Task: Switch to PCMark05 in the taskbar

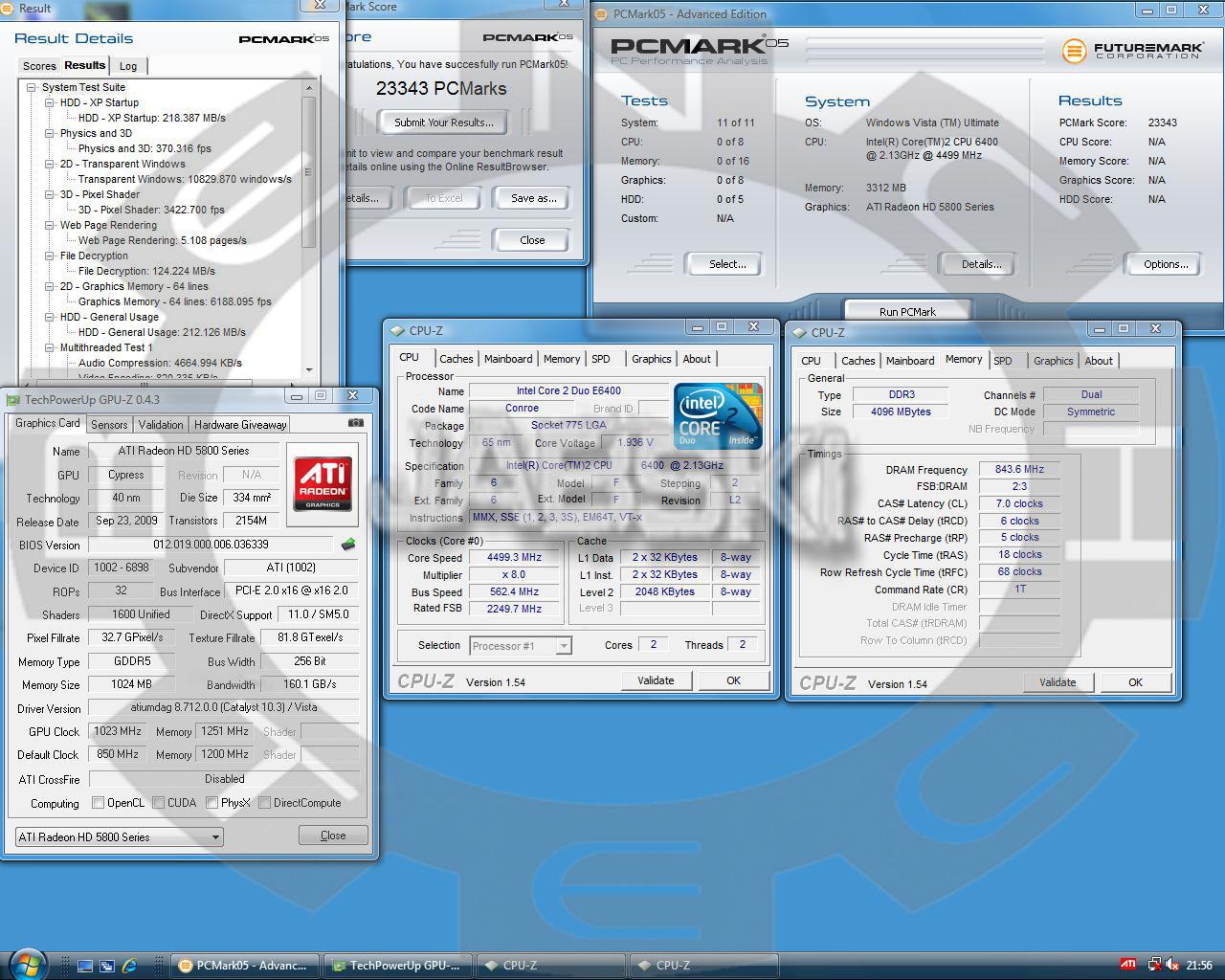Action: point(246,966)
